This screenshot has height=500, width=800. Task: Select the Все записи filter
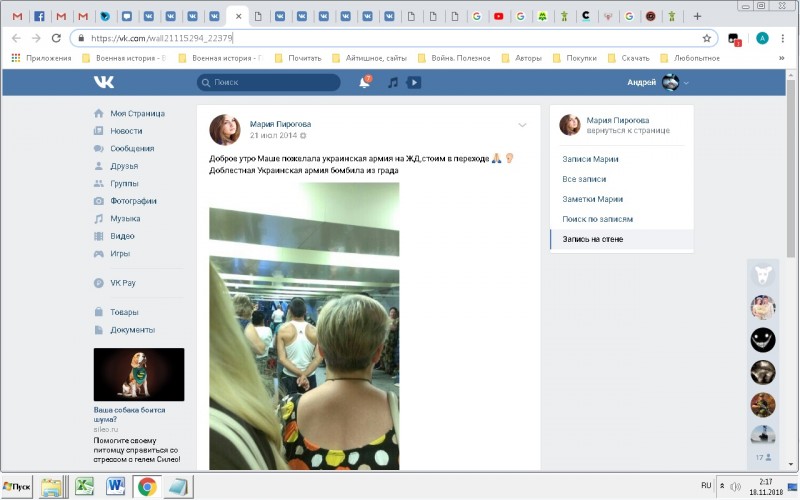[584, 179]
